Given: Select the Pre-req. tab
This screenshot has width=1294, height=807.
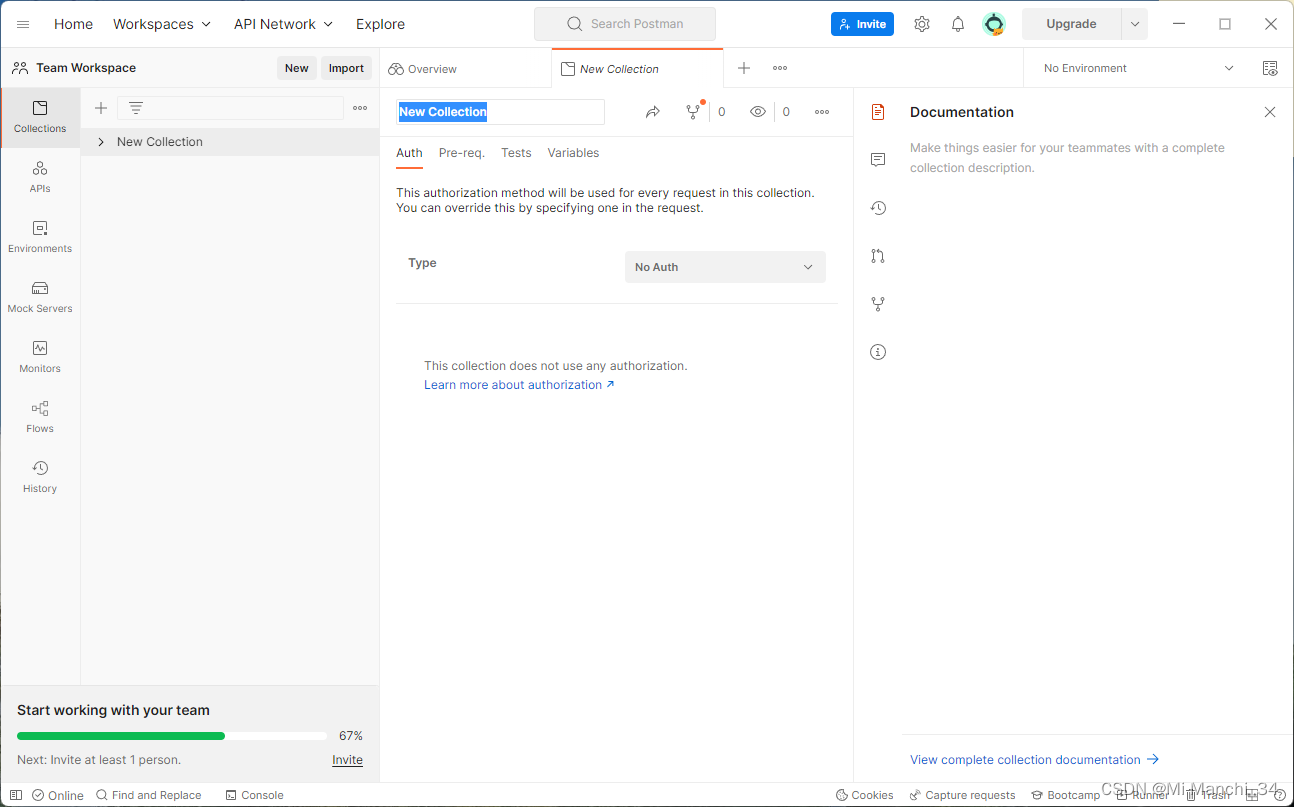Looking at the screenshot, I should tap(462, 153).
